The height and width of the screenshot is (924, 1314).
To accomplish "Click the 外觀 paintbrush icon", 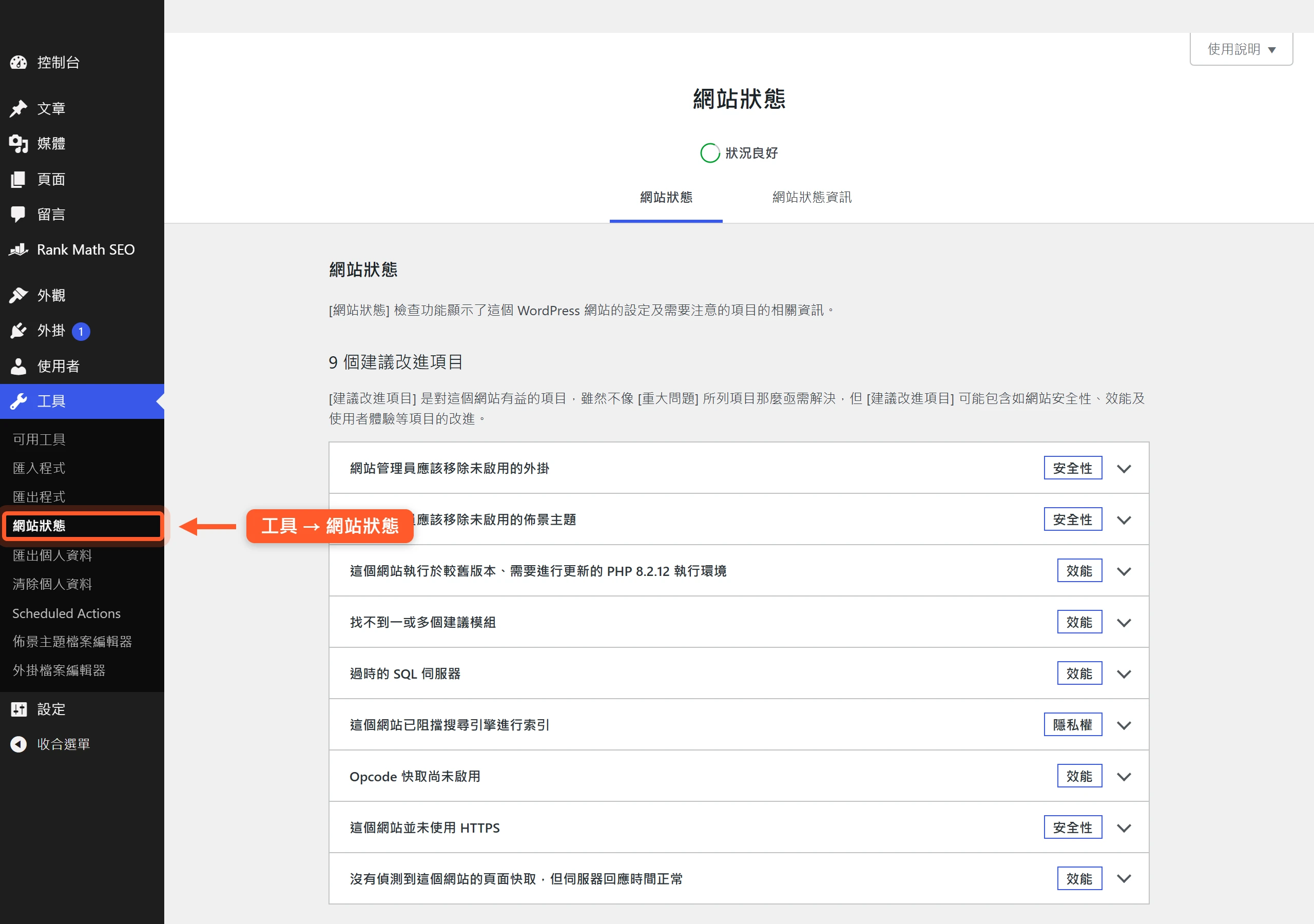I will point(18,295).
